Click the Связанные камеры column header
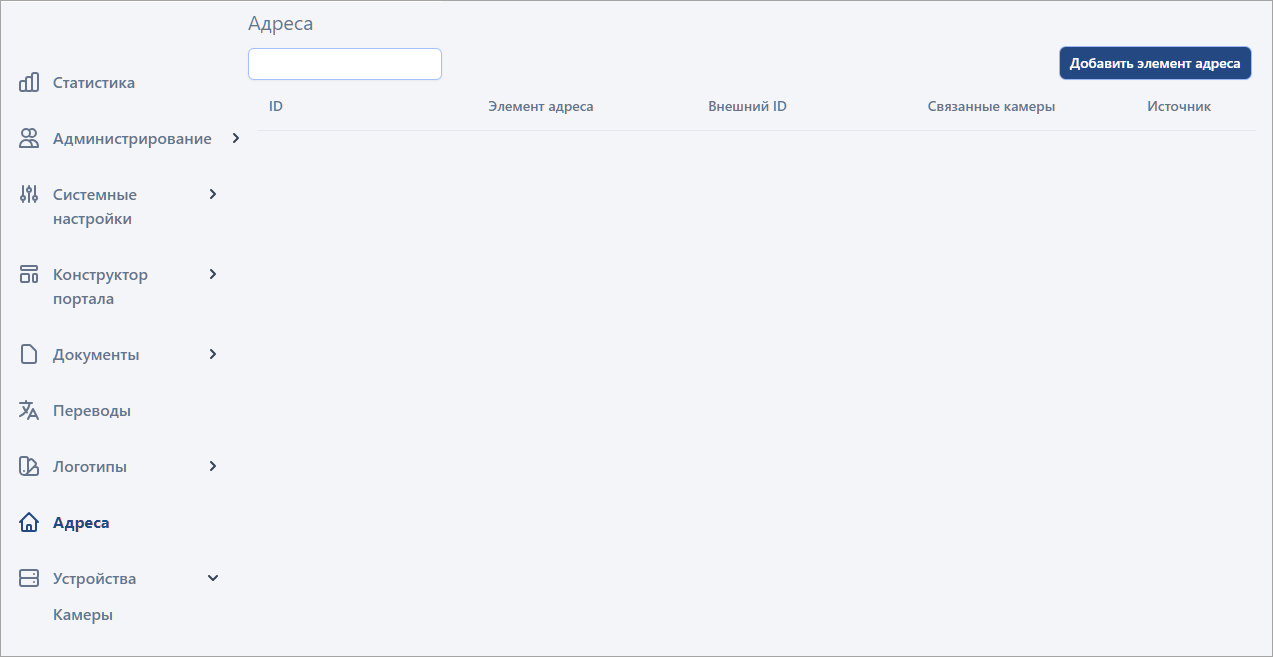Screen dimensions: 1273x657 (x=990, y=106)
